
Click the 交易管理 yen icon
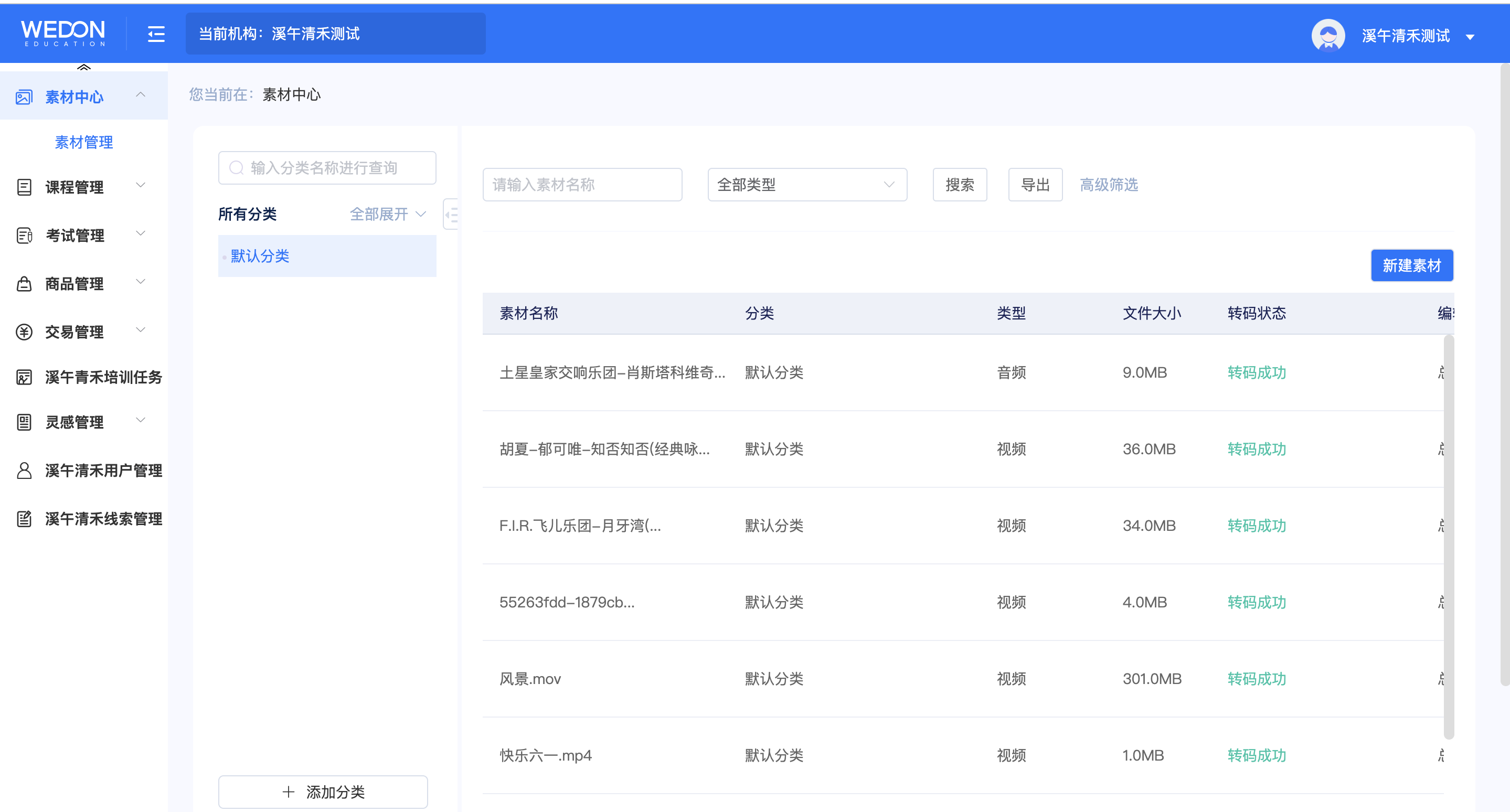coord(24,332)
